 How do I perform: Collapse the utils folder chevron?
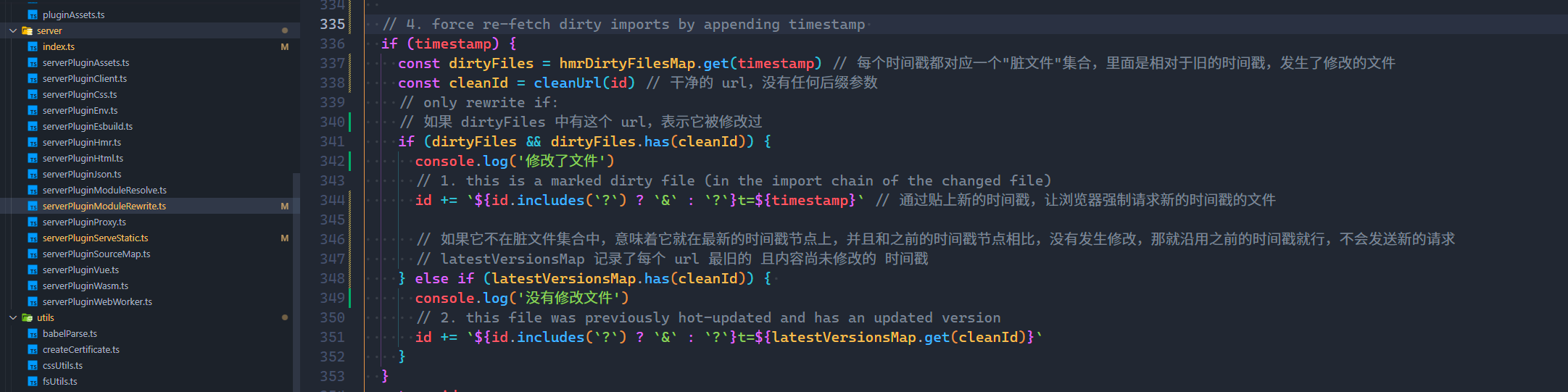pyautogui.click(x=13, y=317)
